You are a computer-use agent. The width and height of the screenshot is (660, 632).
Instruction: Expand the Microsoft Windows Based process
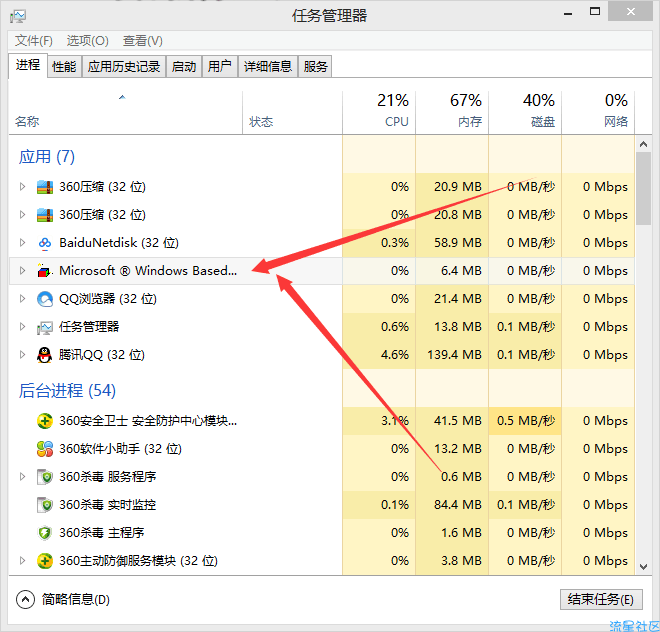point(22,270)
